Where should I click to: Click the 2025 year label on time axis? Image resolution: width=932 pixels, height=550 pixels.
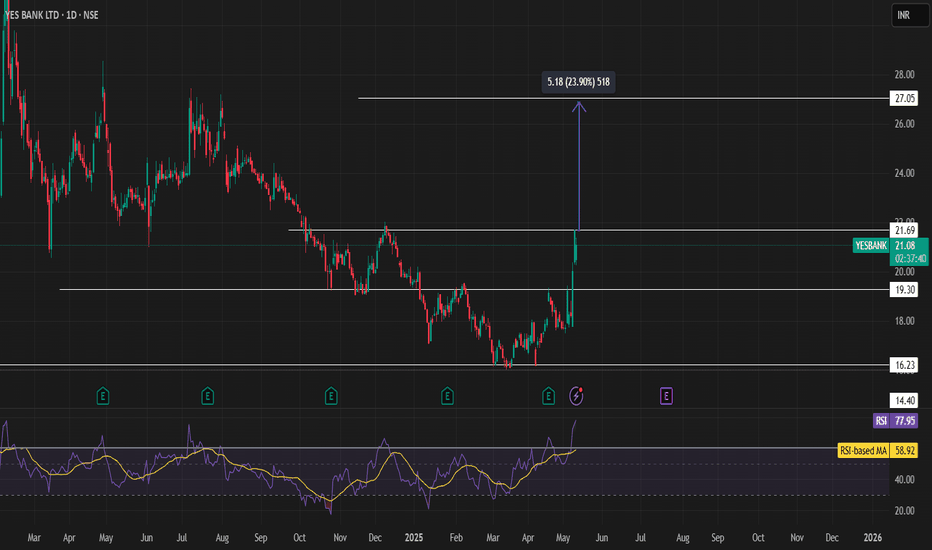click(414, 538)
